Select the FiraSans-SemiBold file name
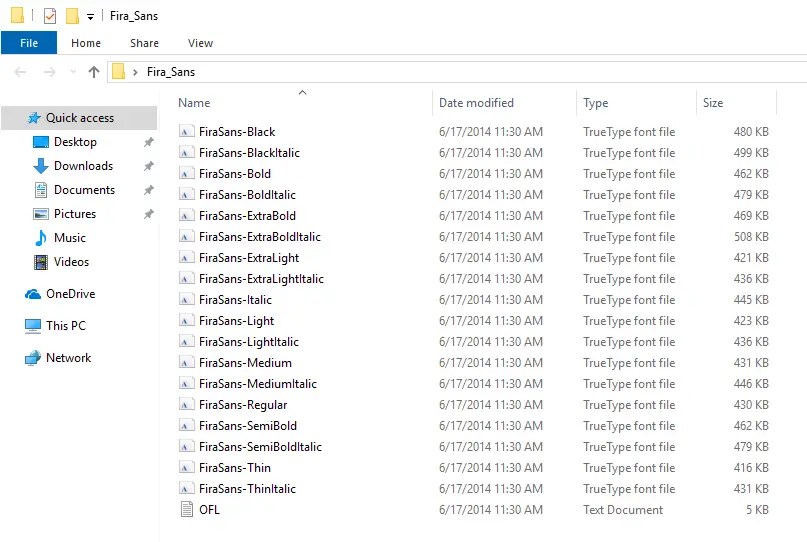Screen dimensions: 807x542 (x=248, y=426)
